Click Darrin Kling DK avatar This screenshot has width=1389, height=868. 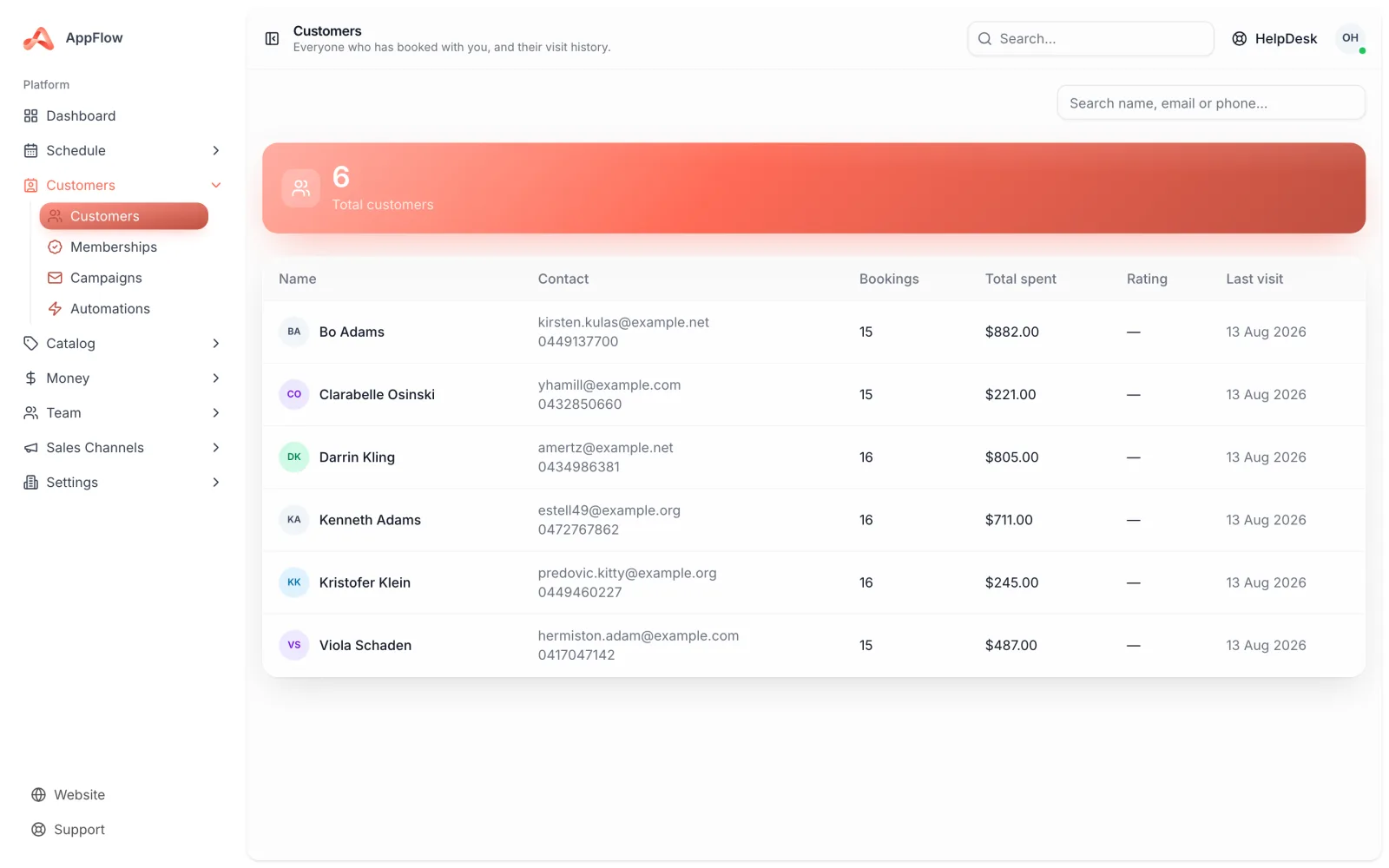(x=294, y=457)
